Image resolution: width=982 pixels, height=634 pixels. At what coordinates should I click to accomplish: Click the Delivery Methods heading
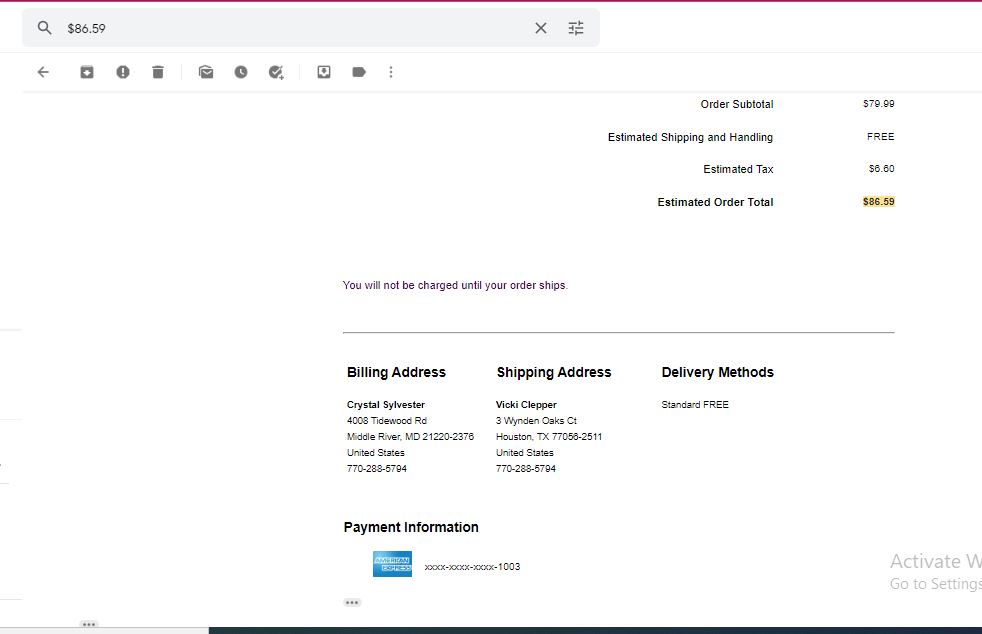pyautogui.click(x=718, y=372)
